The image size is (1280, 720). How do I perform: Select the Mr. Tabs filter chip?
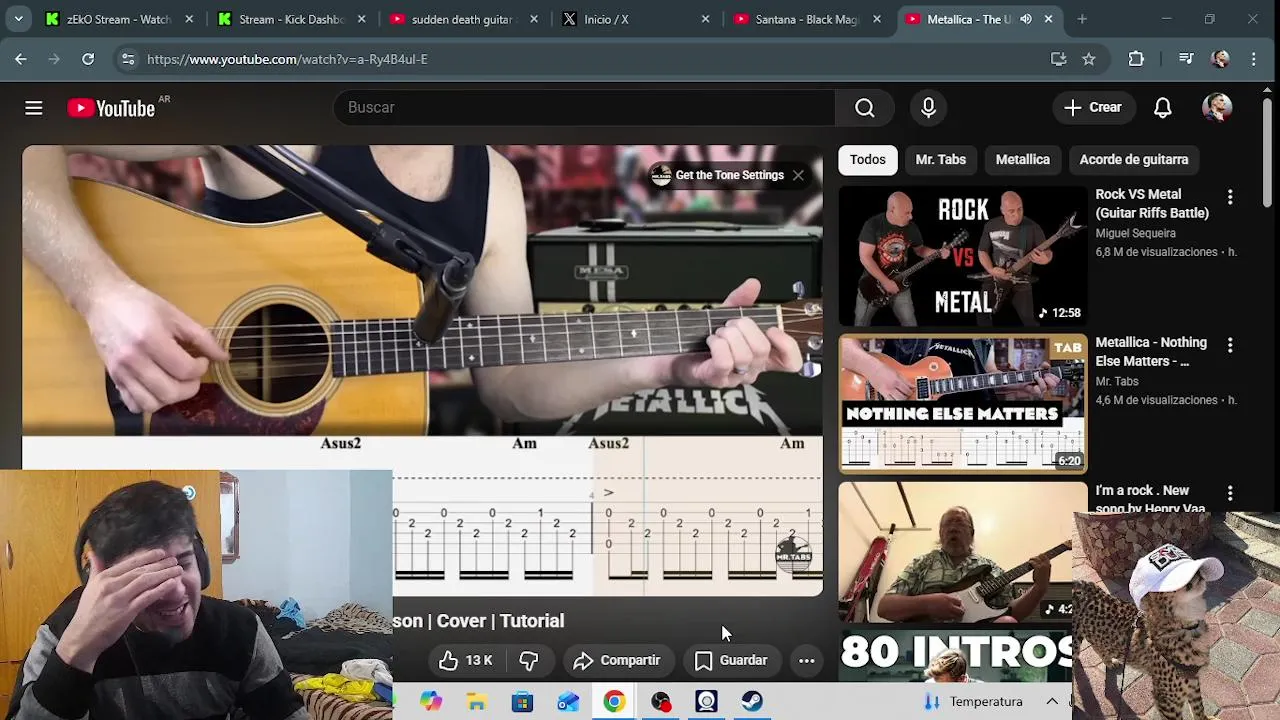coord(941,160)
